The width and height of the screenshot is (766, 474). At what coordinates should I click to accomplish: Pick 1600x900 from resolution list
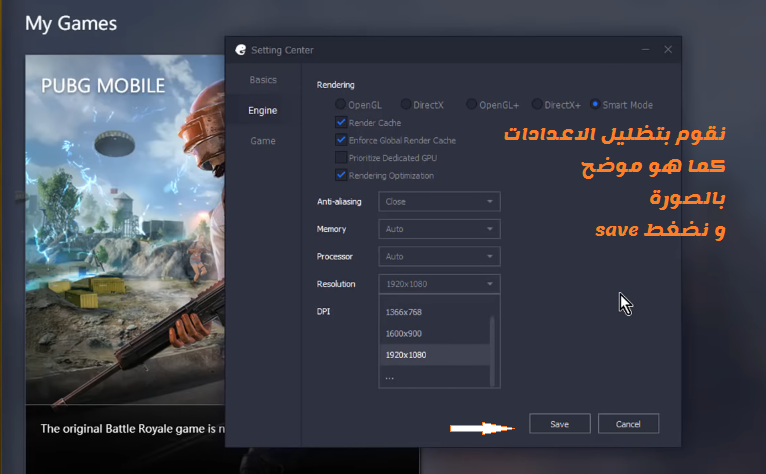point(434,333)
